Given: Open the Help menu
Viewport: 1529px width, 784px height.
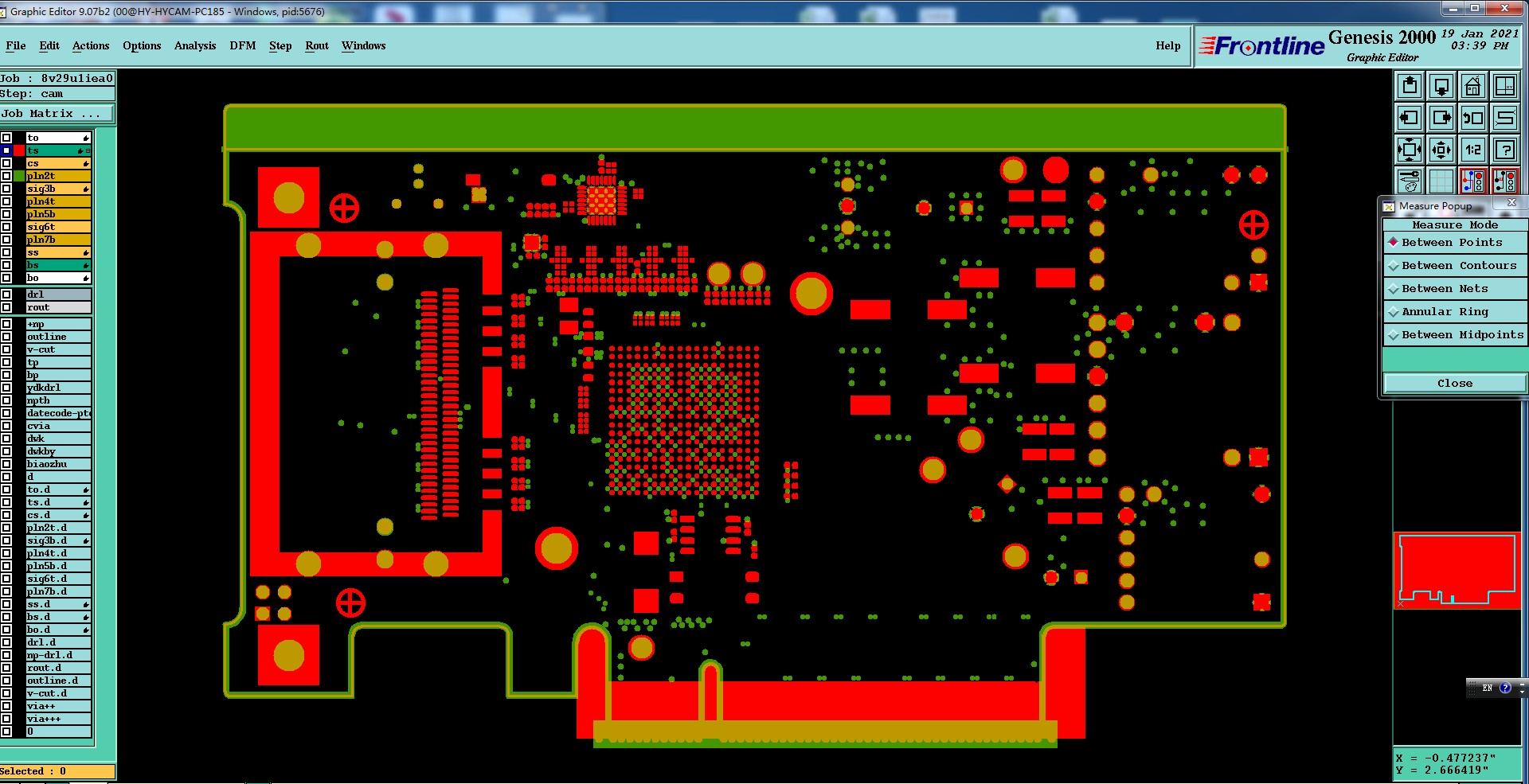Looking at the screenshot, I should point(1168,45).
